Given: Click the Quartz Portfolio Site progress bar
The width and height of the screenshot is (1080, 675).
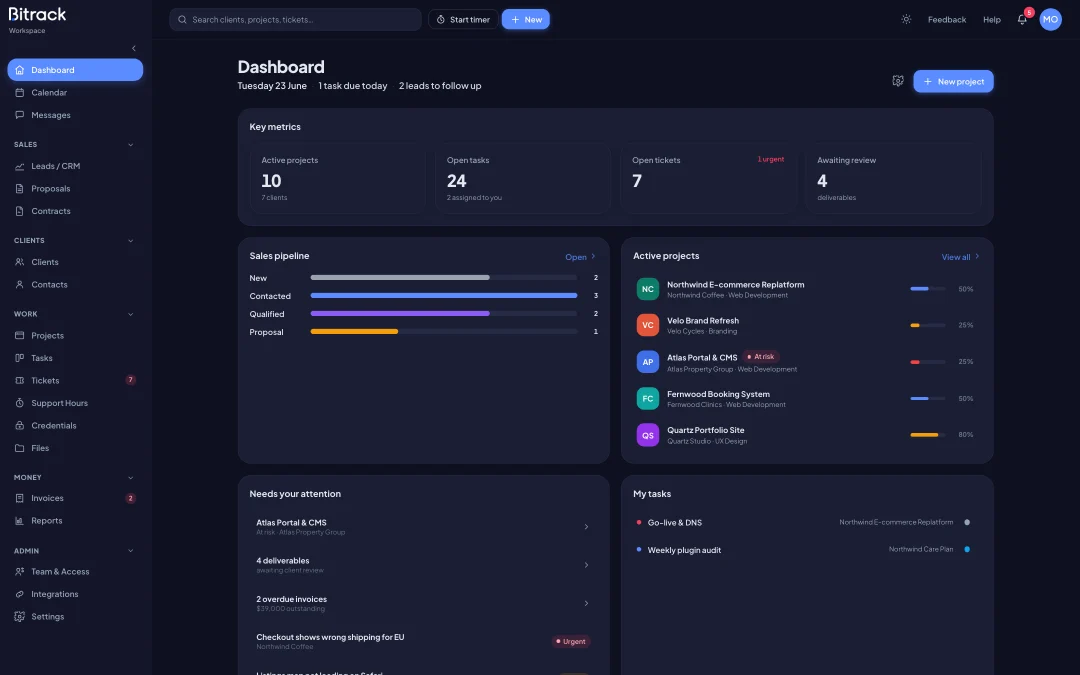Looking at the screenshot, I should 928,435.
